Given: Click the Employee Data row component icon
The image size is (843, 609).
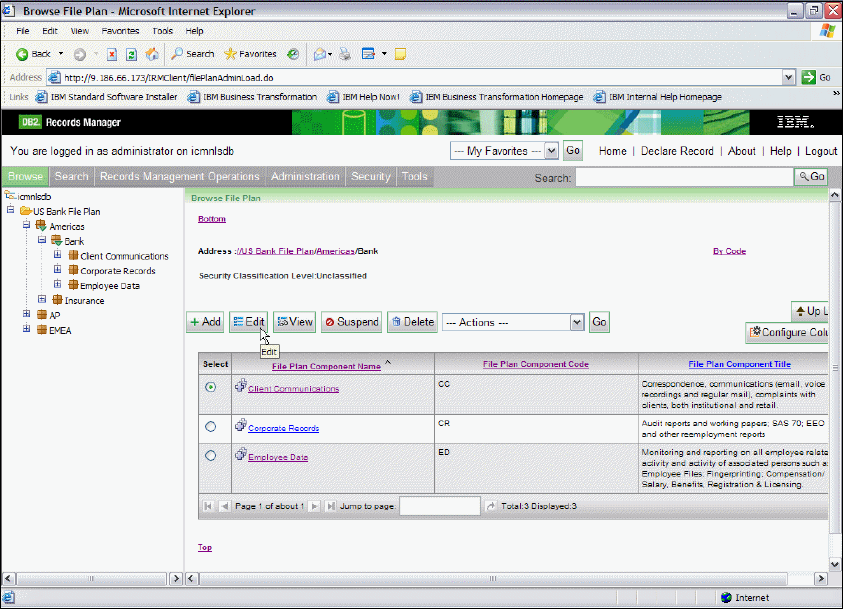Looking at the screenshot, I should [240, 455].
